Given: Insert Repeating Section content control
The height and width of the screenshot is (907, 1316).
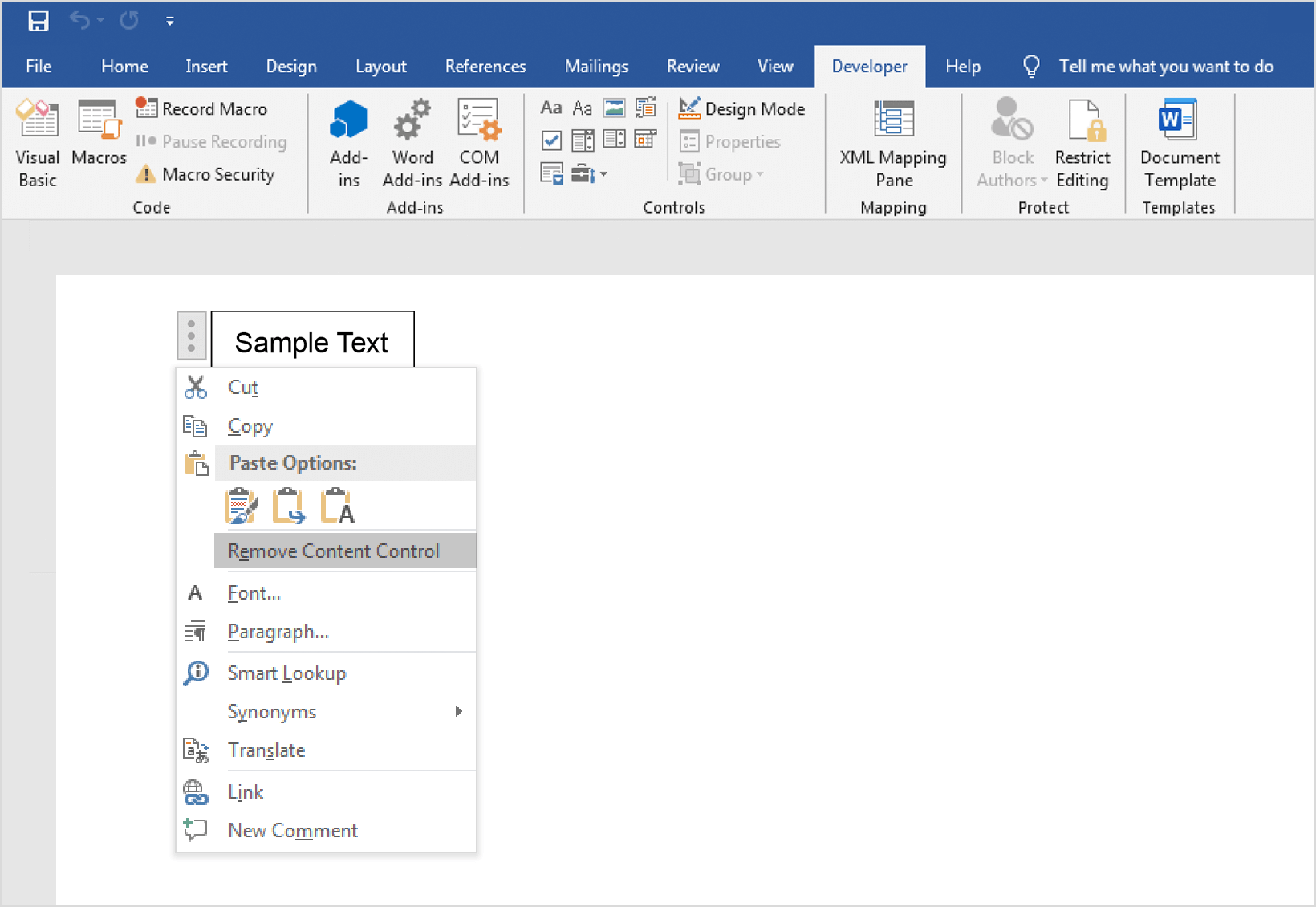Looking at the screenshot, I should (x=552, y=173).
